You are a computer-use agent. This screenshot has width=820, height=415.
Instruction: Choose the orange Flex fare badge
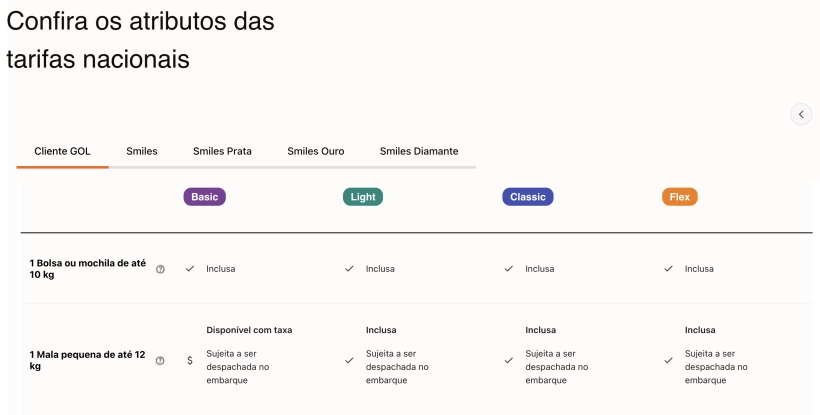pyautogui.click(x=680, y=197)
